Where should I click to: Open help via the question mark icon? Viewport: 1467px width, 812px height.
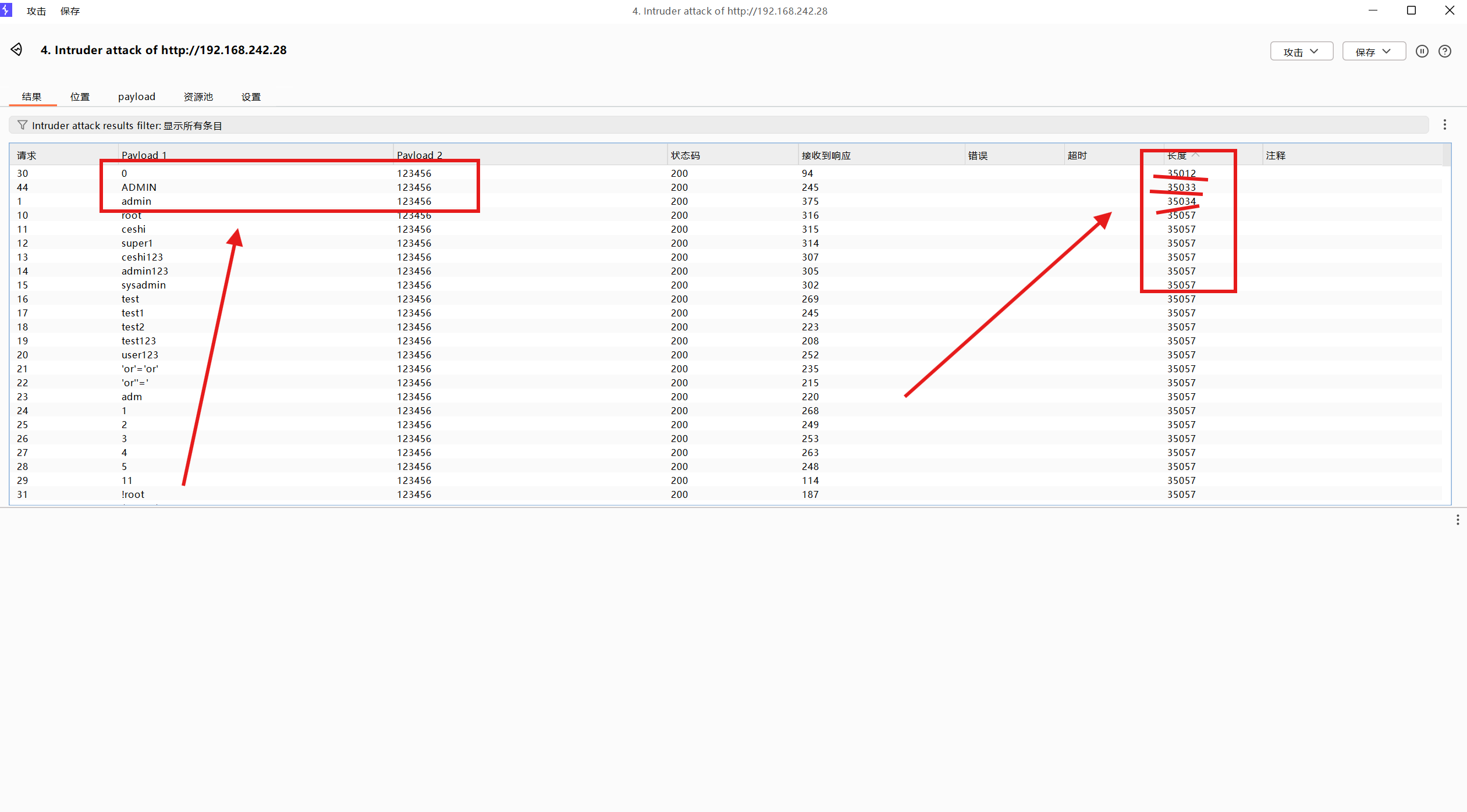tap(1444, 51)
